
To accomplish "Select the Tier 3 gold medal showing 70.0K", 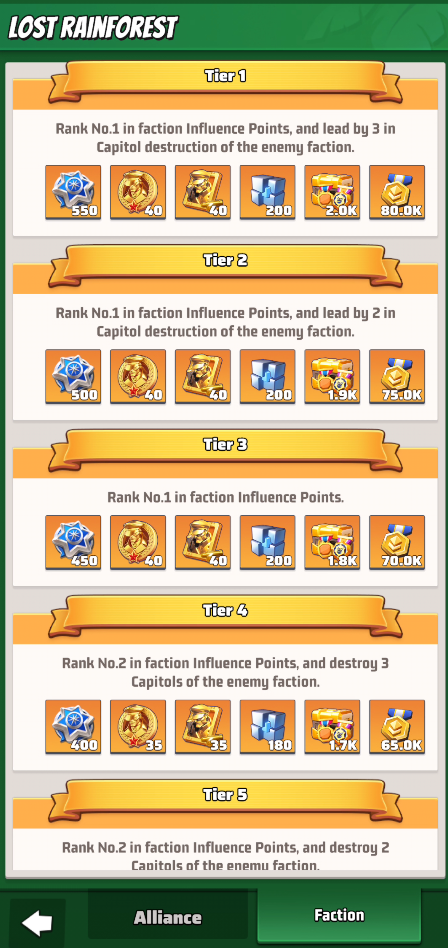I will pos(397,542).
